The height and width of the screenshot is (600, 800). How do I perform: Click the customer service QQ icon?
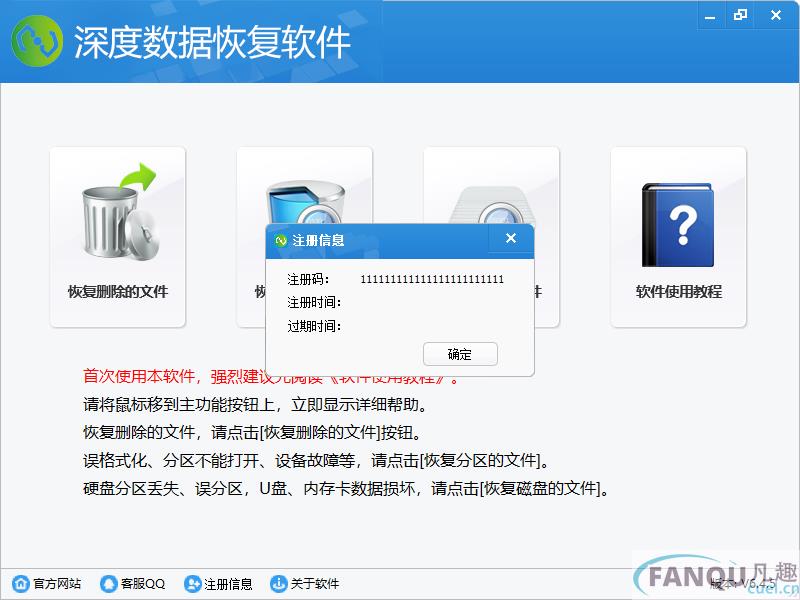tap(109, 583)
